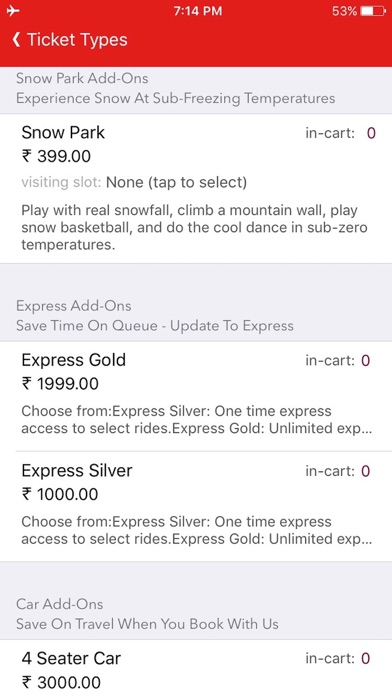Expand Express Silver truncated description

click(196, 530)
